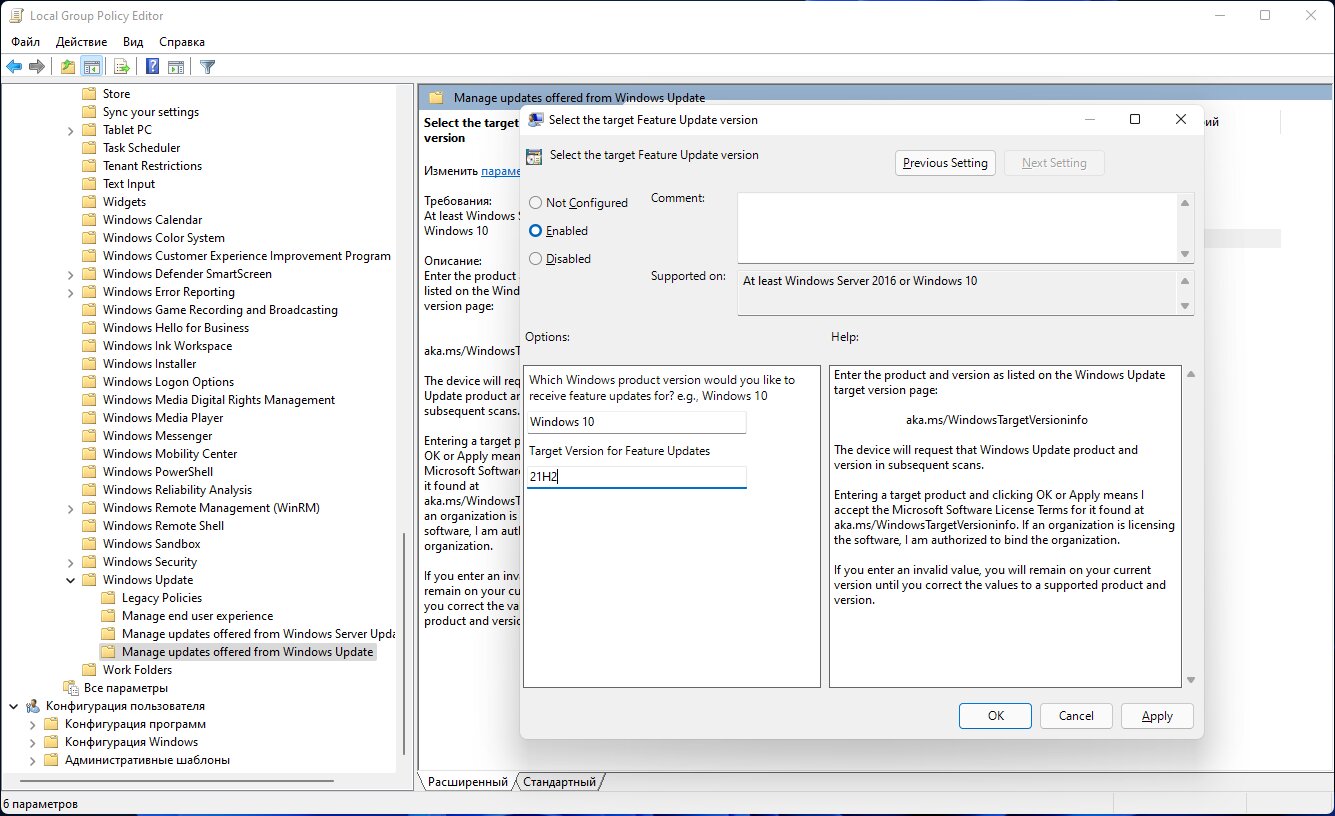Click the Apply button
This screenshot has height=816, width=1335.
click(1157, 716)
